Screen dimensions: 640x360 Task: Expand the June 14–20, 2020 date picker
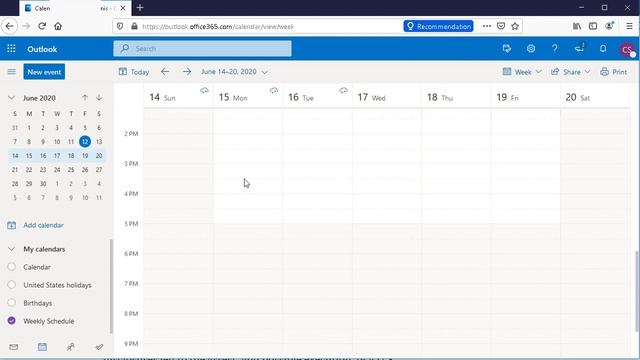[234, 72]
